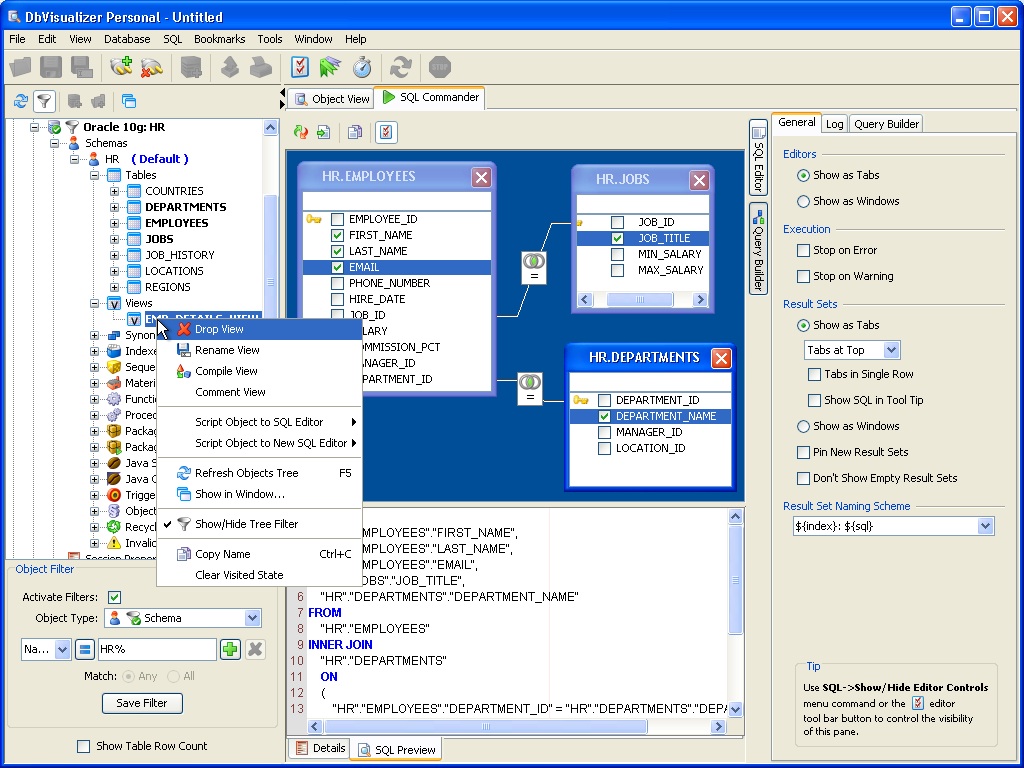The width and height of the screenshot is (1024, 768).
Task: Click the stopwatch icon in main toolbar
Action: click(x=362, y=67)
